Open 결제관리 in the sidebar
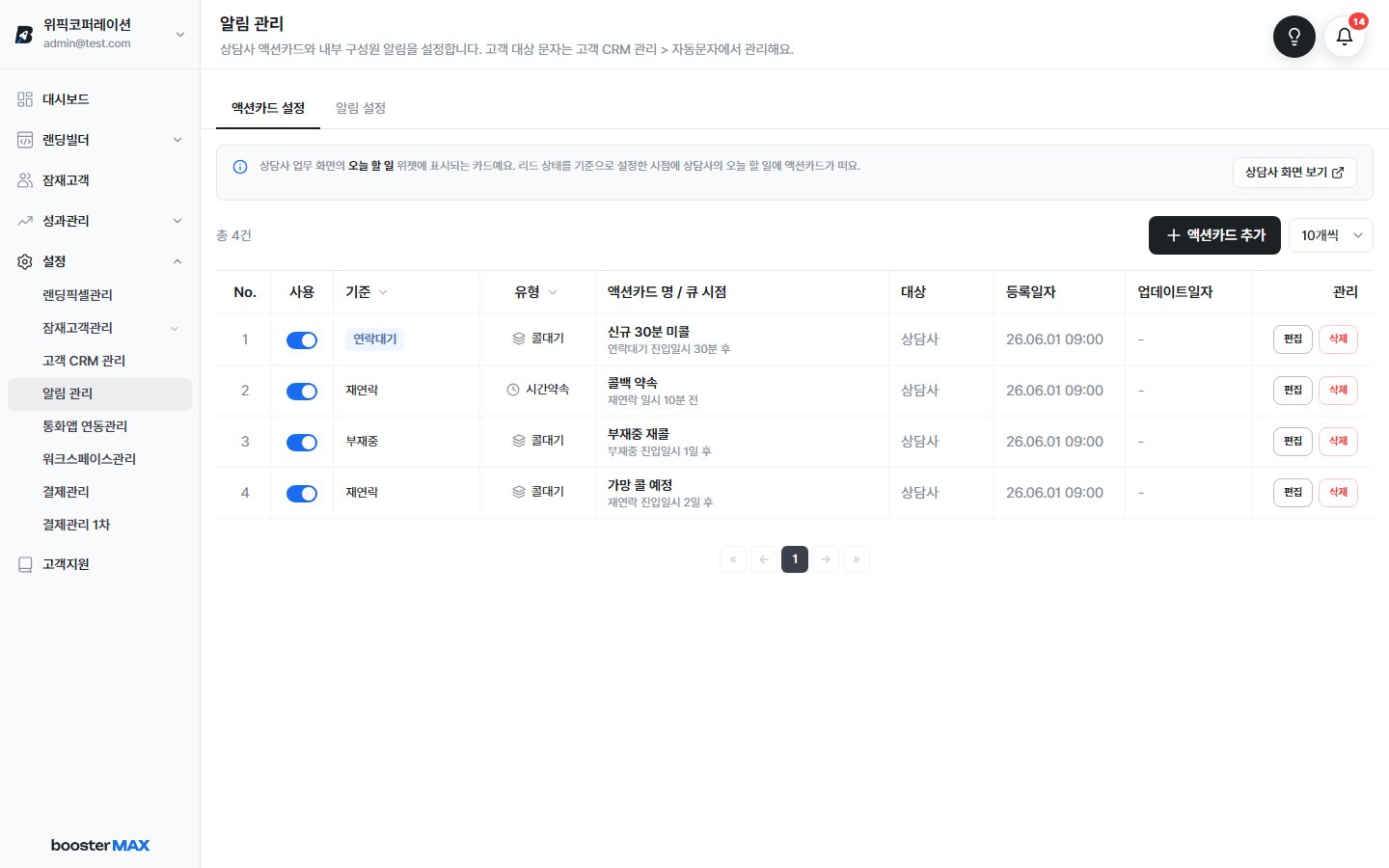Screen dimensions: 1389x868 click(100, 492)
